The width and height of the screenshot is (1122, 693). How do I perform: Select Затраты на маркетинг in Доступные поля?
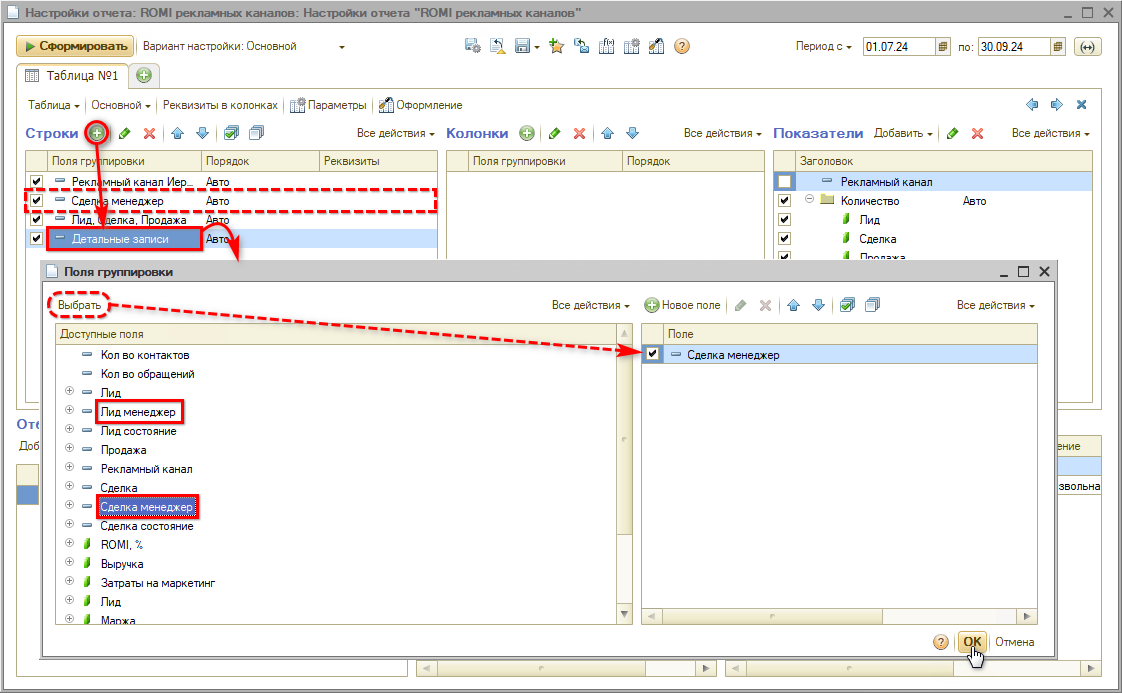[157, 583]
